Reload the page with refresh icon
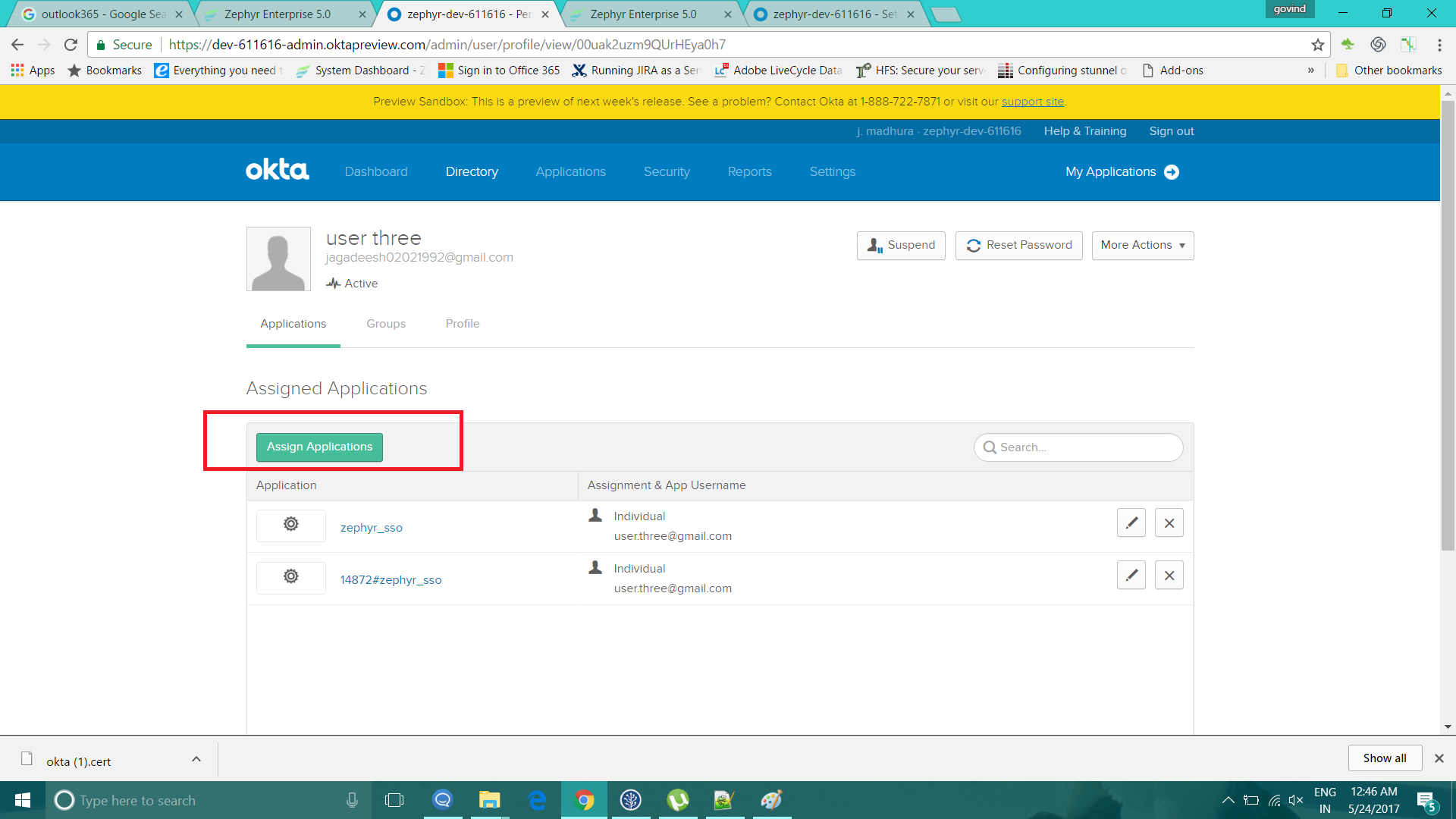1456x819 pixels. point(71,45)
